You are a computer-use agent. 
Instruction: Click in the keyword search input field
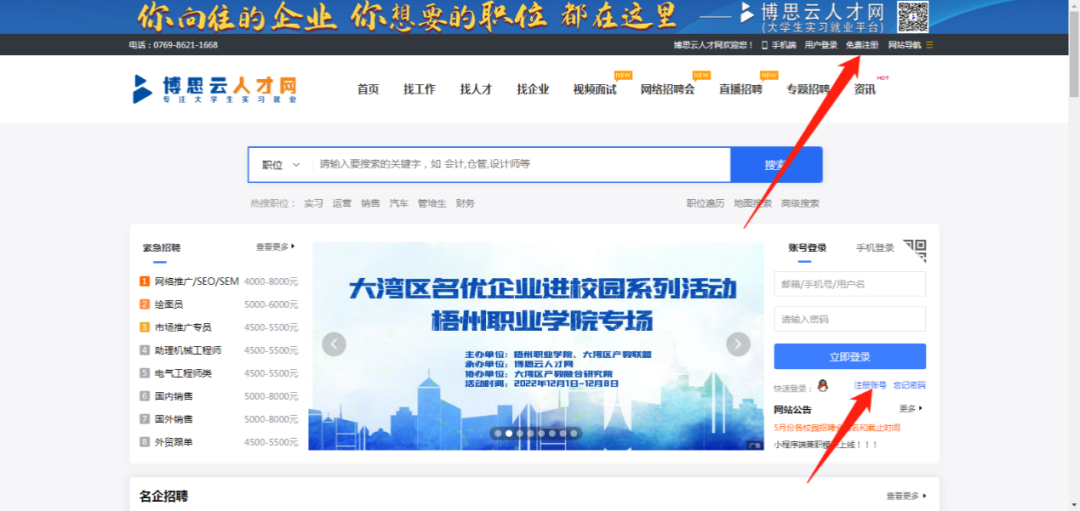[521, 165]
